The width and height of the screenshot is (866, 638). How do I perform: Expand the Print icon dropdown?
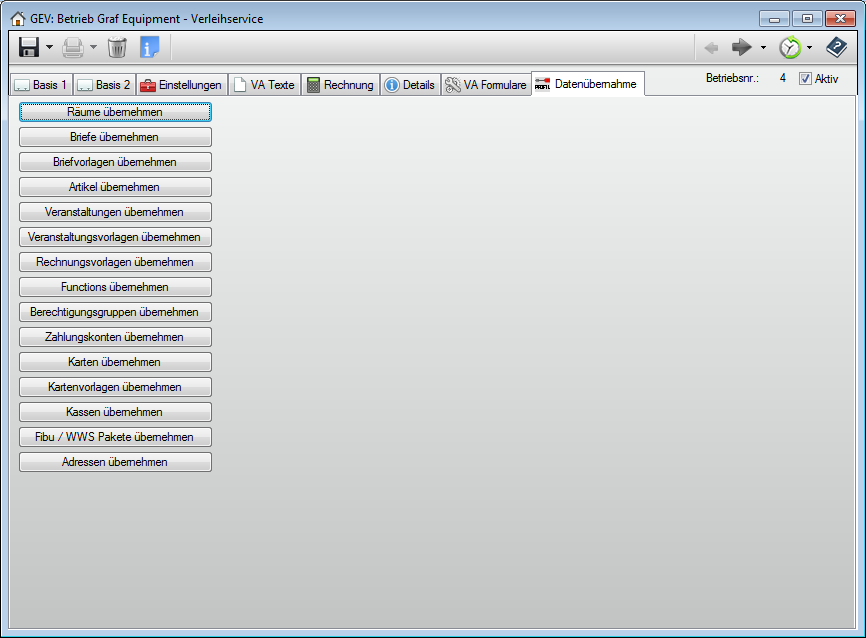92,47
